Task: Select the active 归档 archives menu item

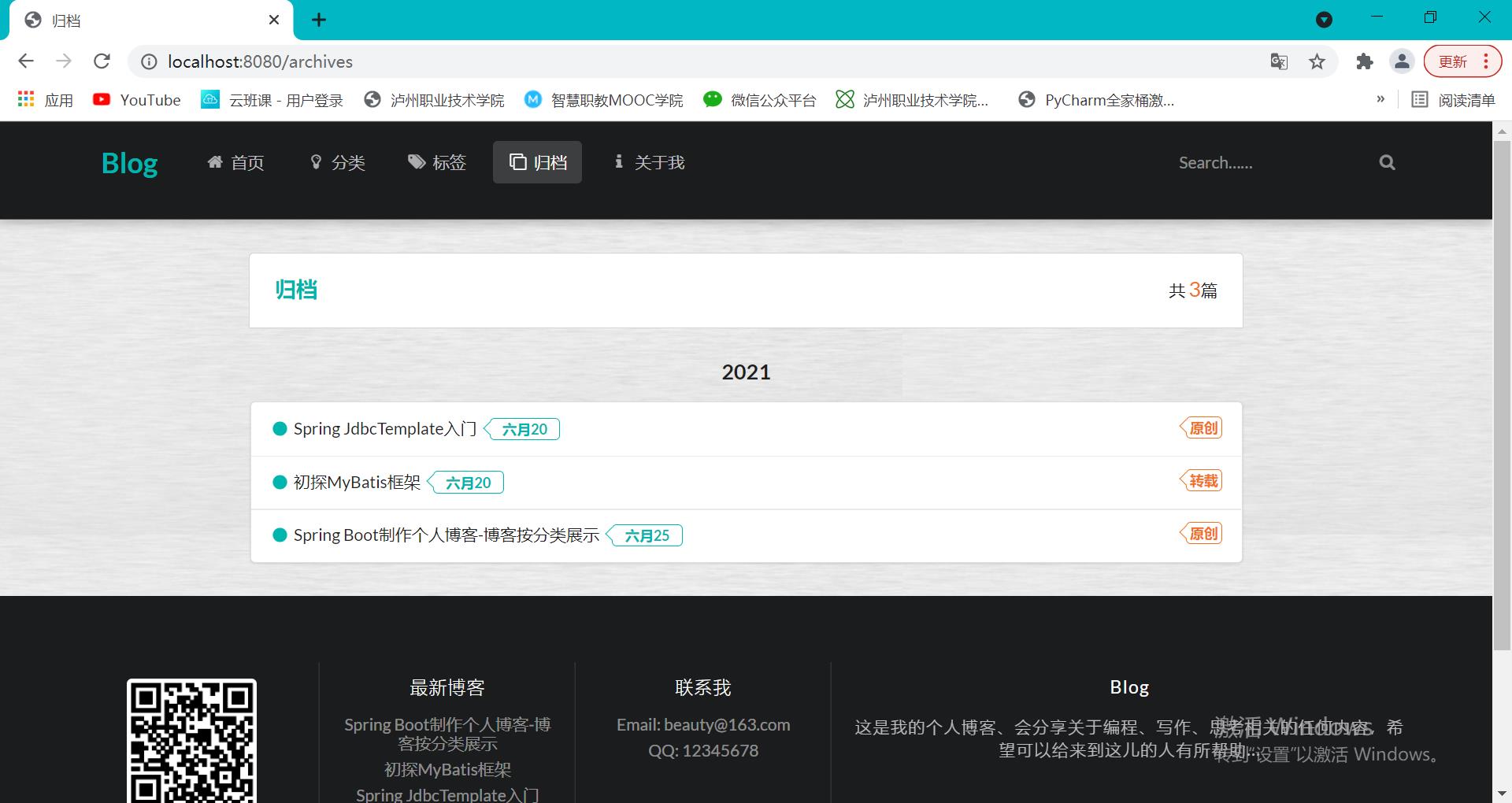Action: tap(537, 162)
